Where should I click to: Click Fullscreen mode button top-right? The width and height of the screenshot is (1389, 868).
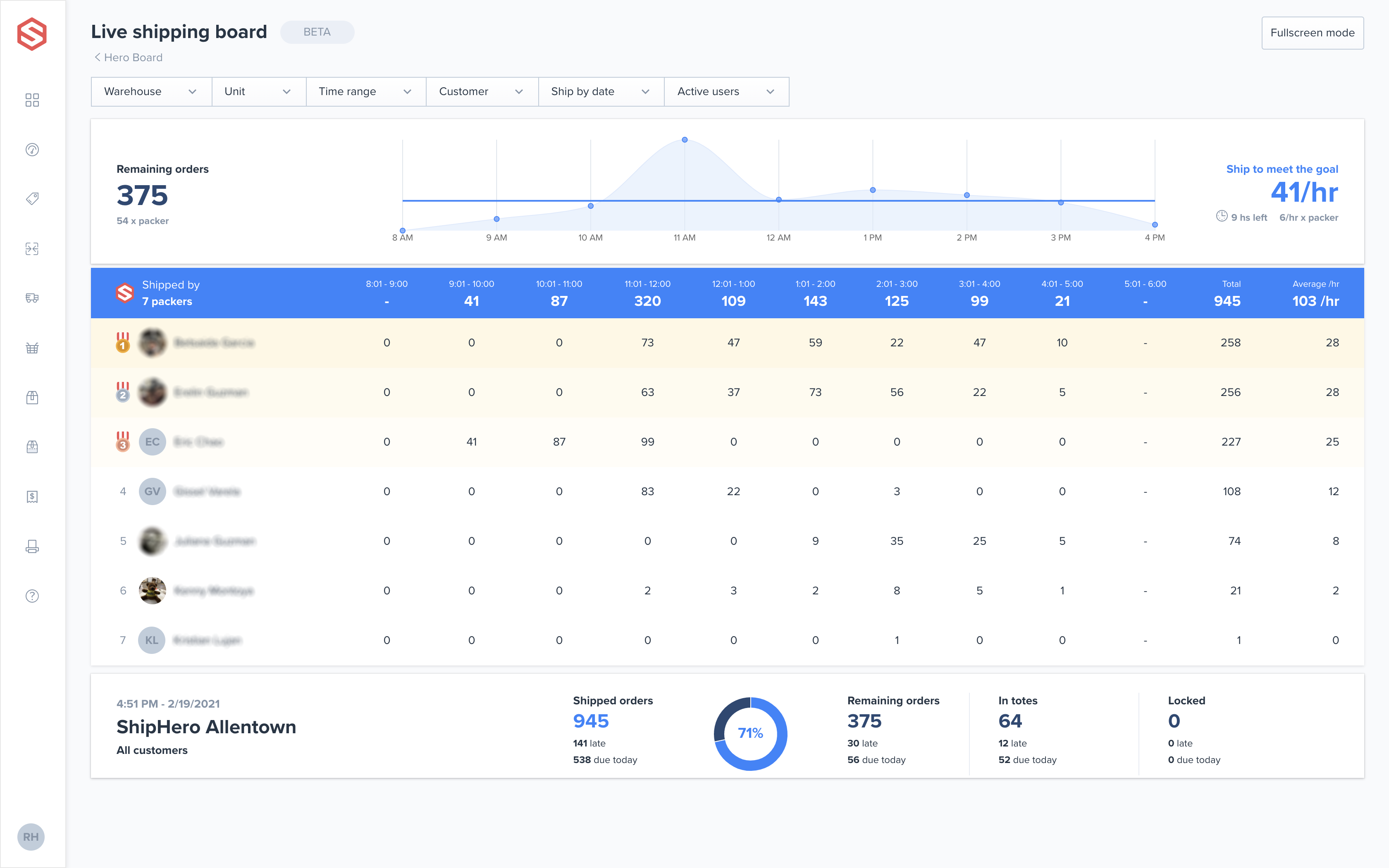[1312, 31]
